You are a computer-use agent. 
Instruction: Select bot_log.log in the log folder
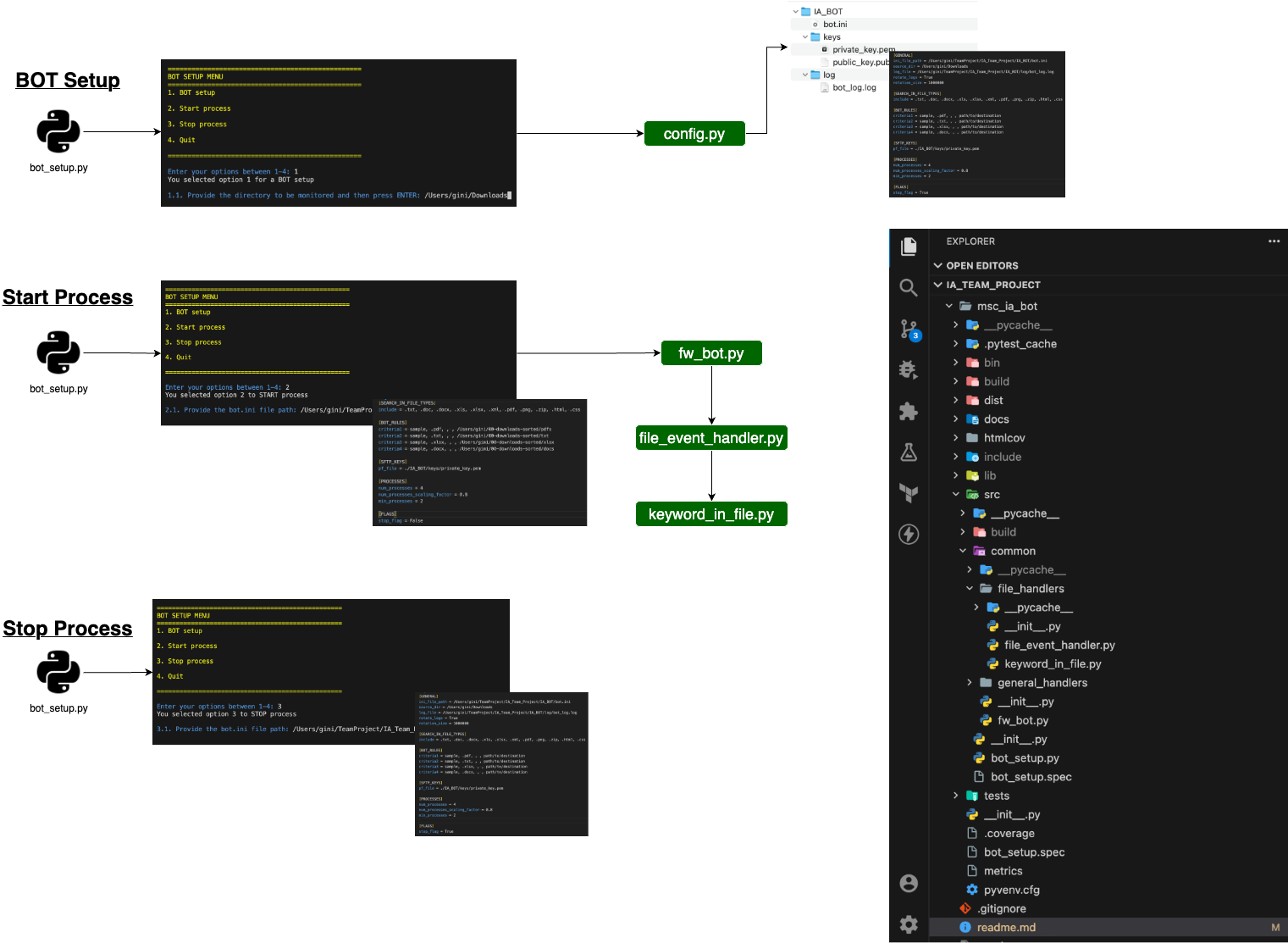854,88
